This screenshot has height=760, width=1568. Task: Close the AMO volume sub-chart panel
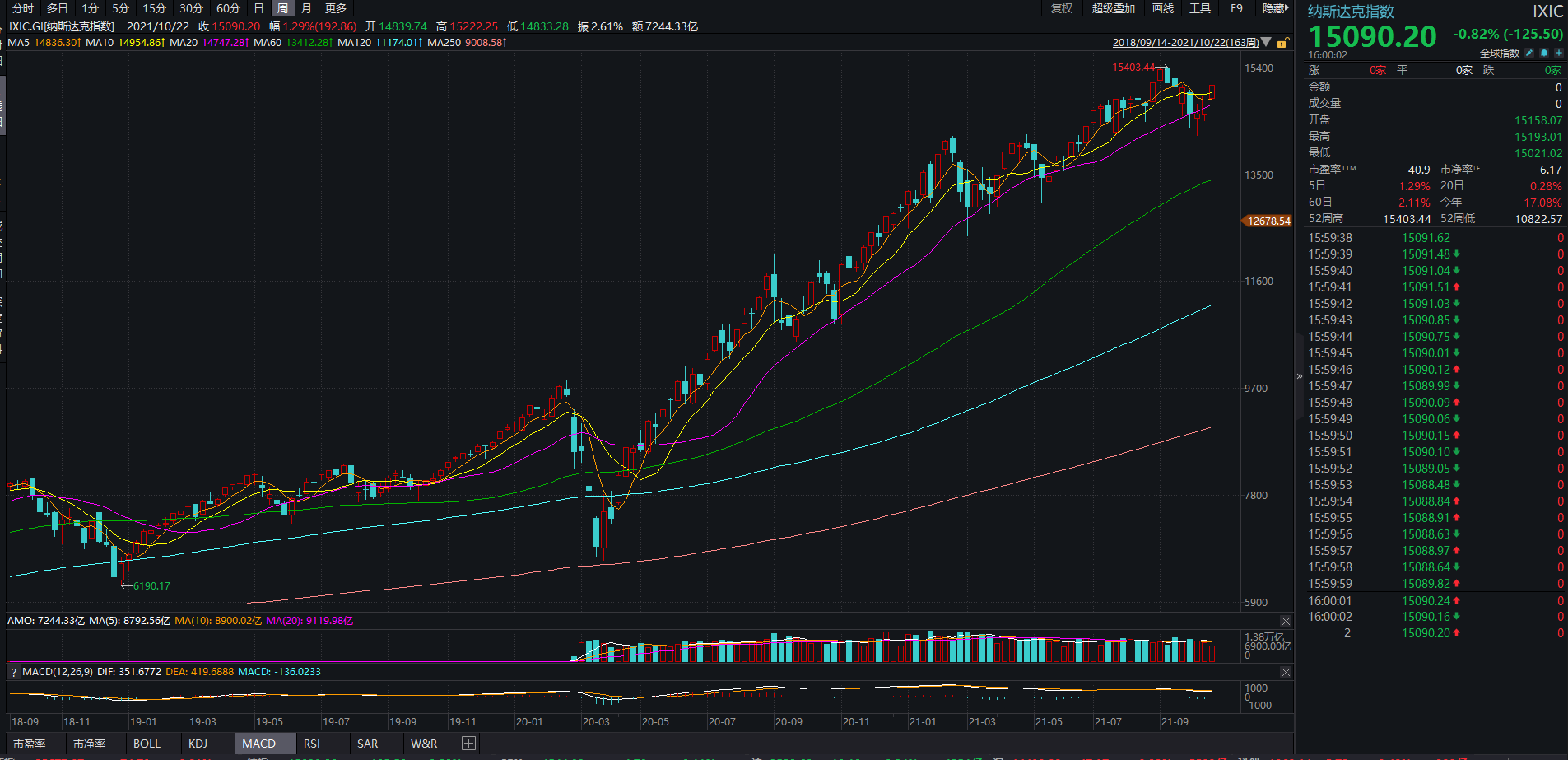click(x=1286, y=621)
